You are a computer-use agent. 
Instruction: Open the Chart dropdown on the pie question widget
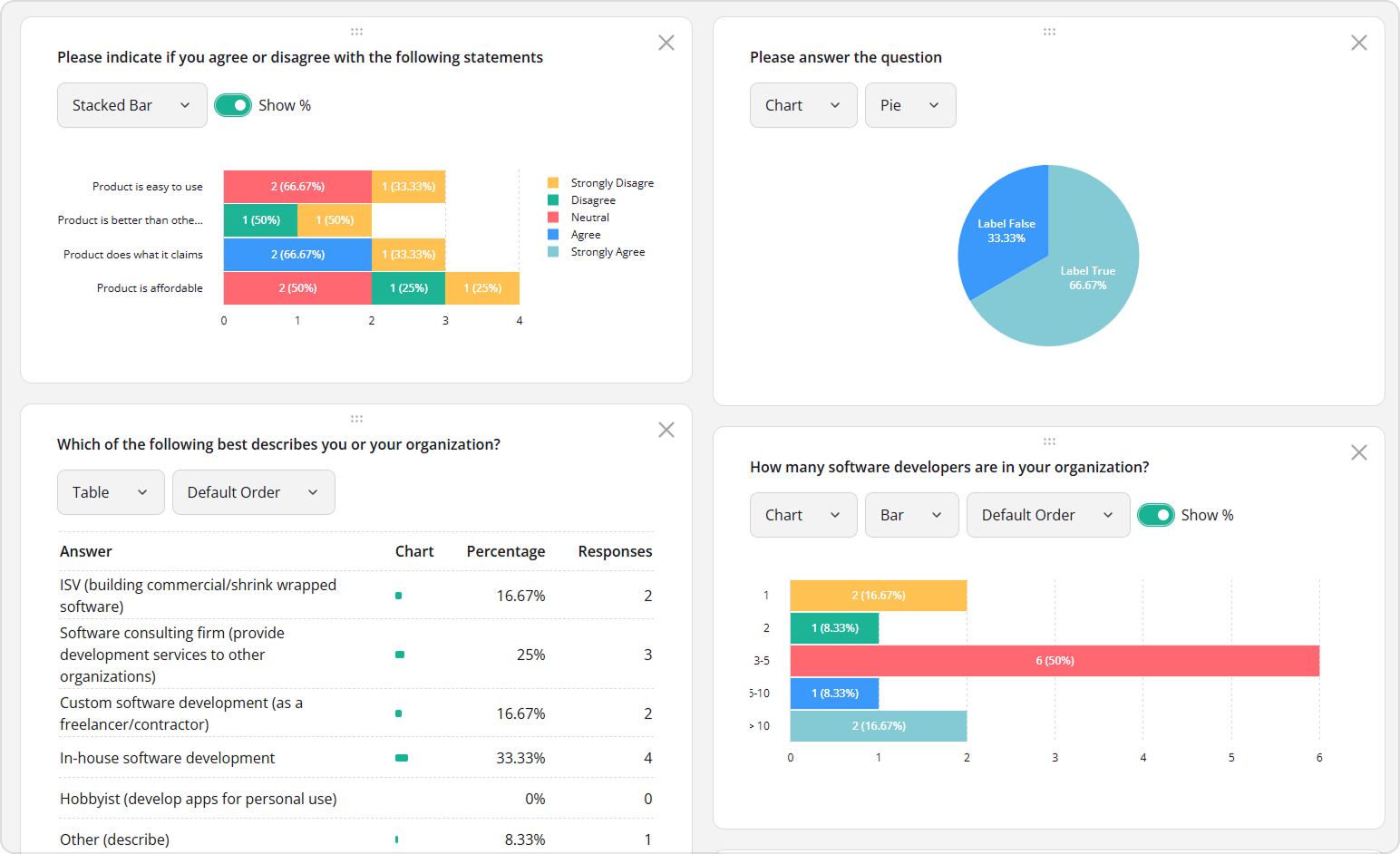tap(803, 105)
